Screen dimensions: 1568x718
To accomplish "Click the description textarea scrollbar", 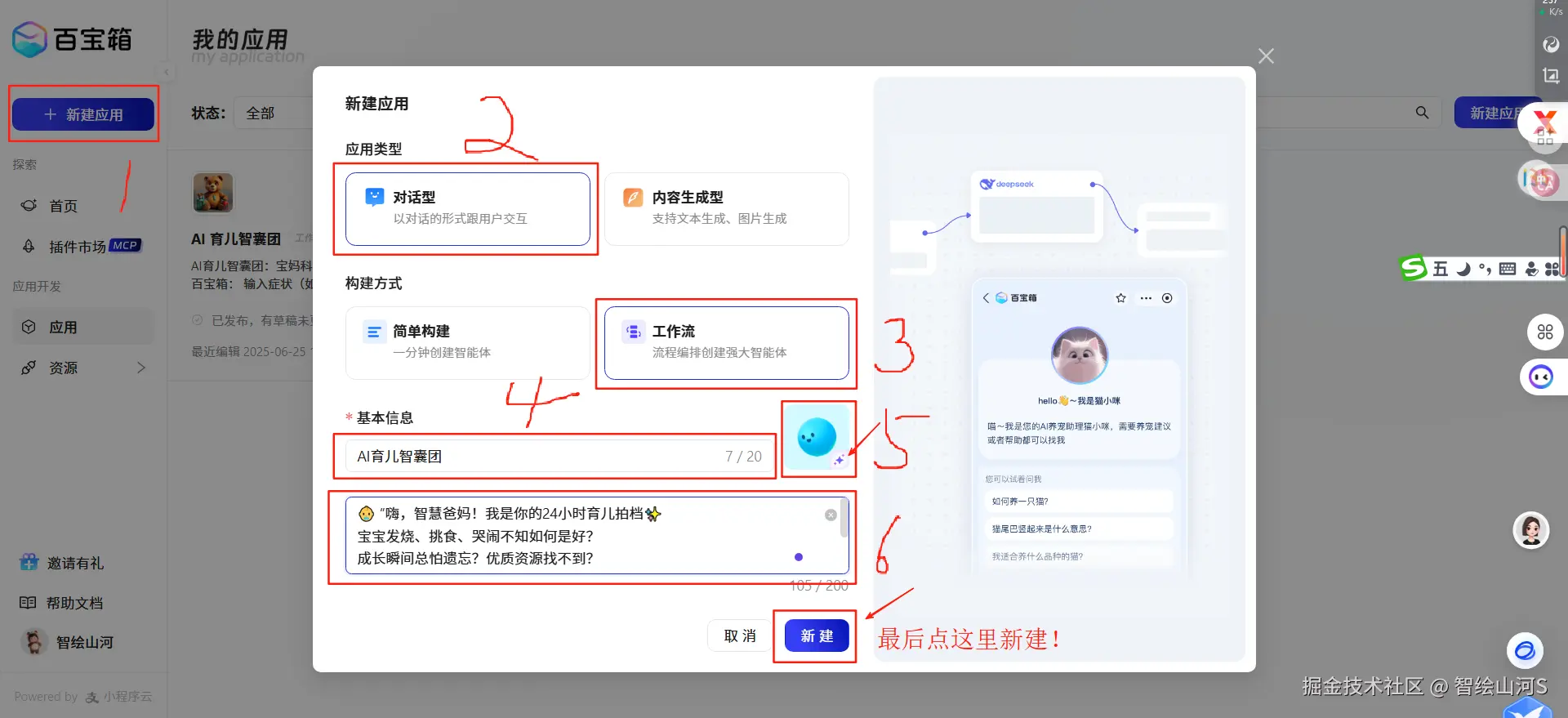I will point(844,520).
